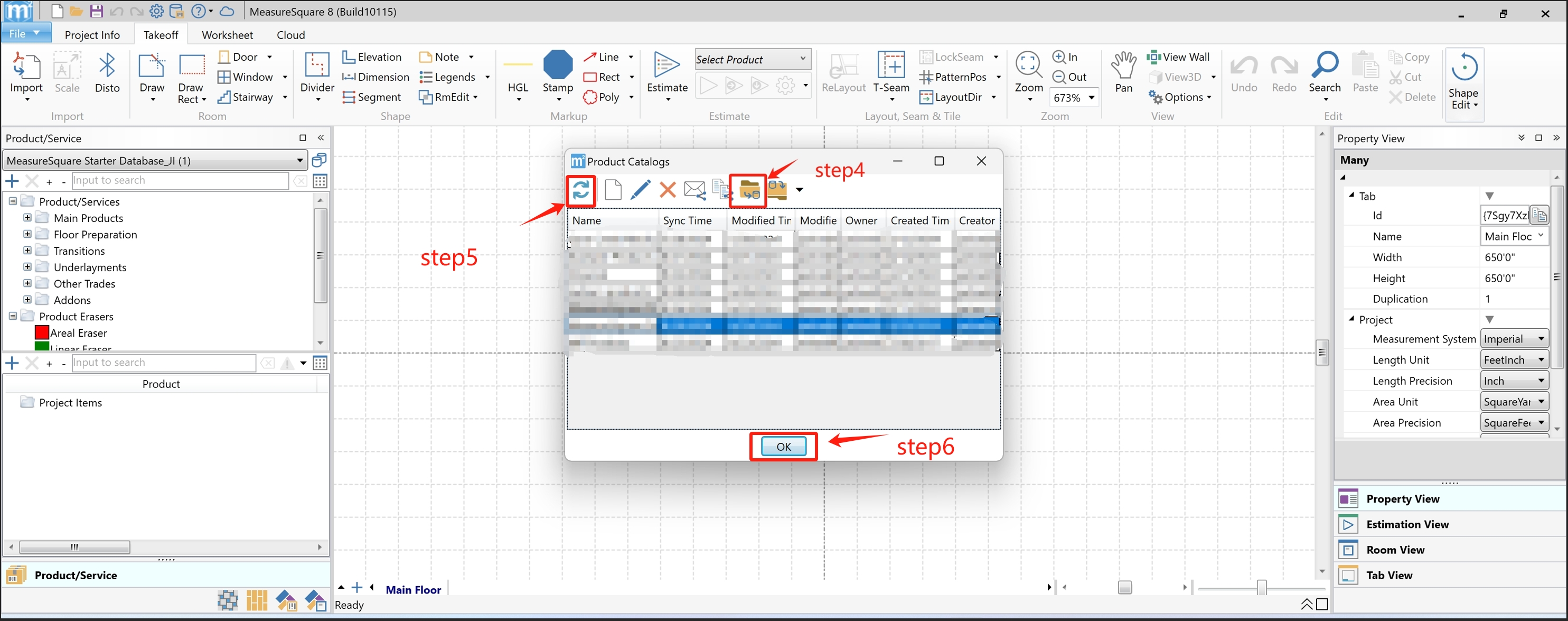The width and height of the screenshot is (1568, 621).
Task: Open the Project Info tab
Action: click(x=92, y=35)
